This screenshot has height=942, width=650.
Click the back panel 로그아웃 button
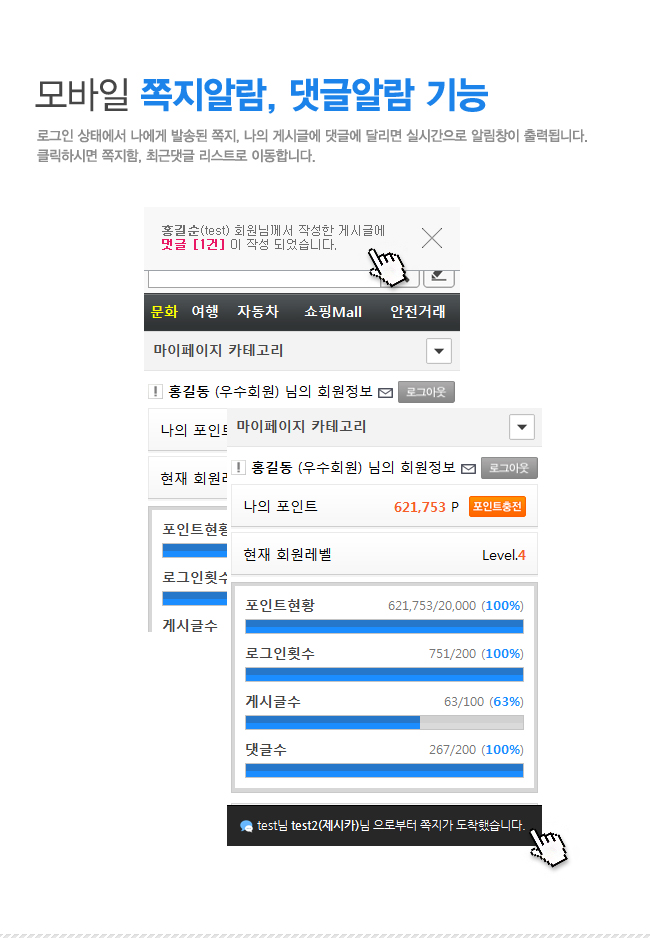426,392
